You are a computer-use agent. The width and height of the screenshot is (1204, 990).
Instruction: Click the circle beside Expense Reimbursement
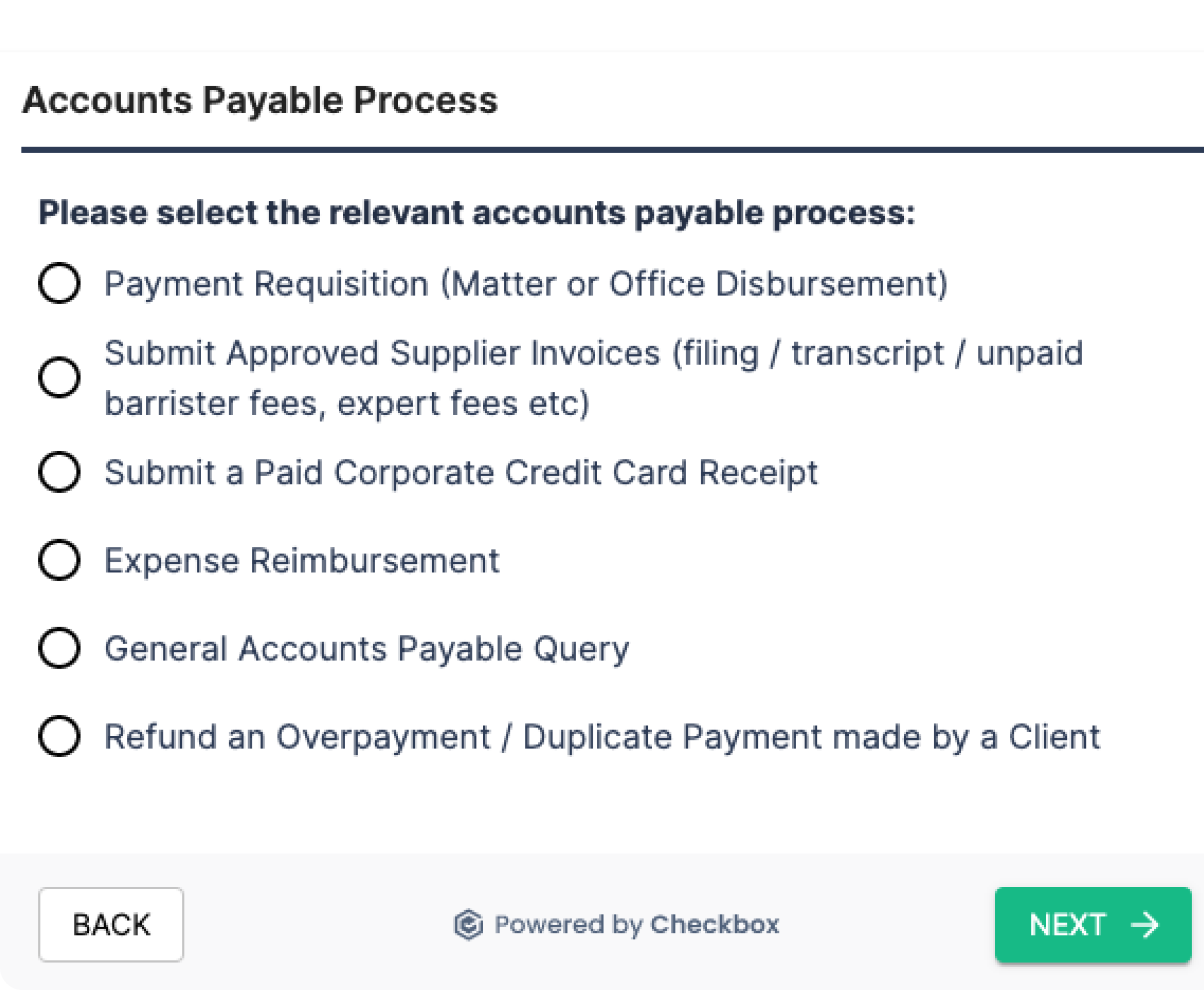[59, 560]
